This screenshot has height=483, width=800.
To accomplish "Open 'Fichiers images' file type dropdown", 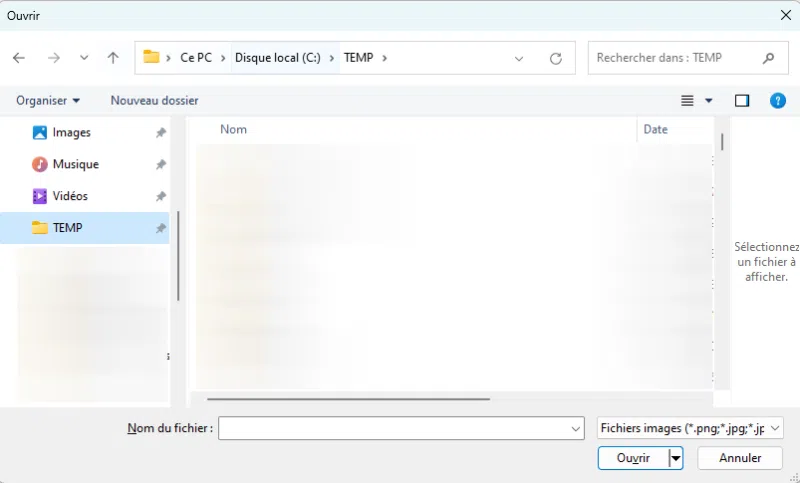I will 690,428.
